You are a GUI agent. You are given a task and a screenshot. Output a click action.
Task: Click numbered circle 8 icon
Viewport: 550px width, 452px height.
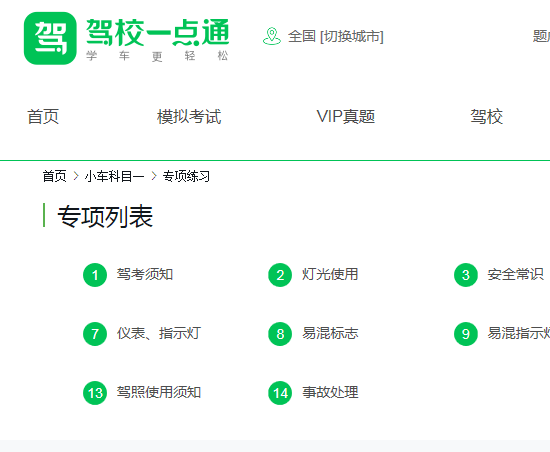click(x=280, y=334)
